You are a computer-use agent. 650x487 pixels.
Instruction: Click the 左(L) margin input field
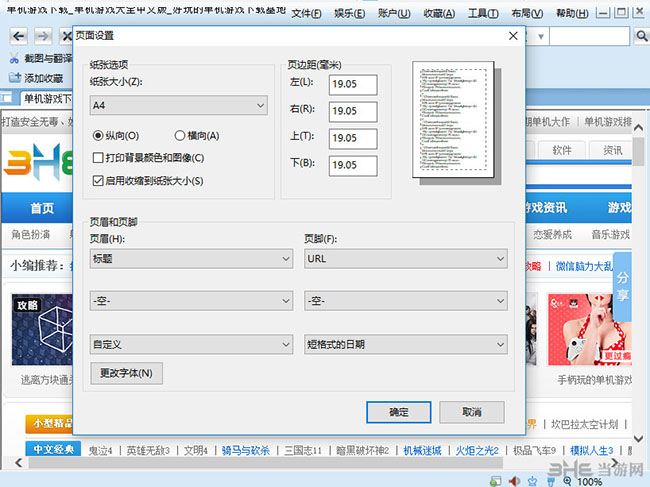tap(353, 84)
